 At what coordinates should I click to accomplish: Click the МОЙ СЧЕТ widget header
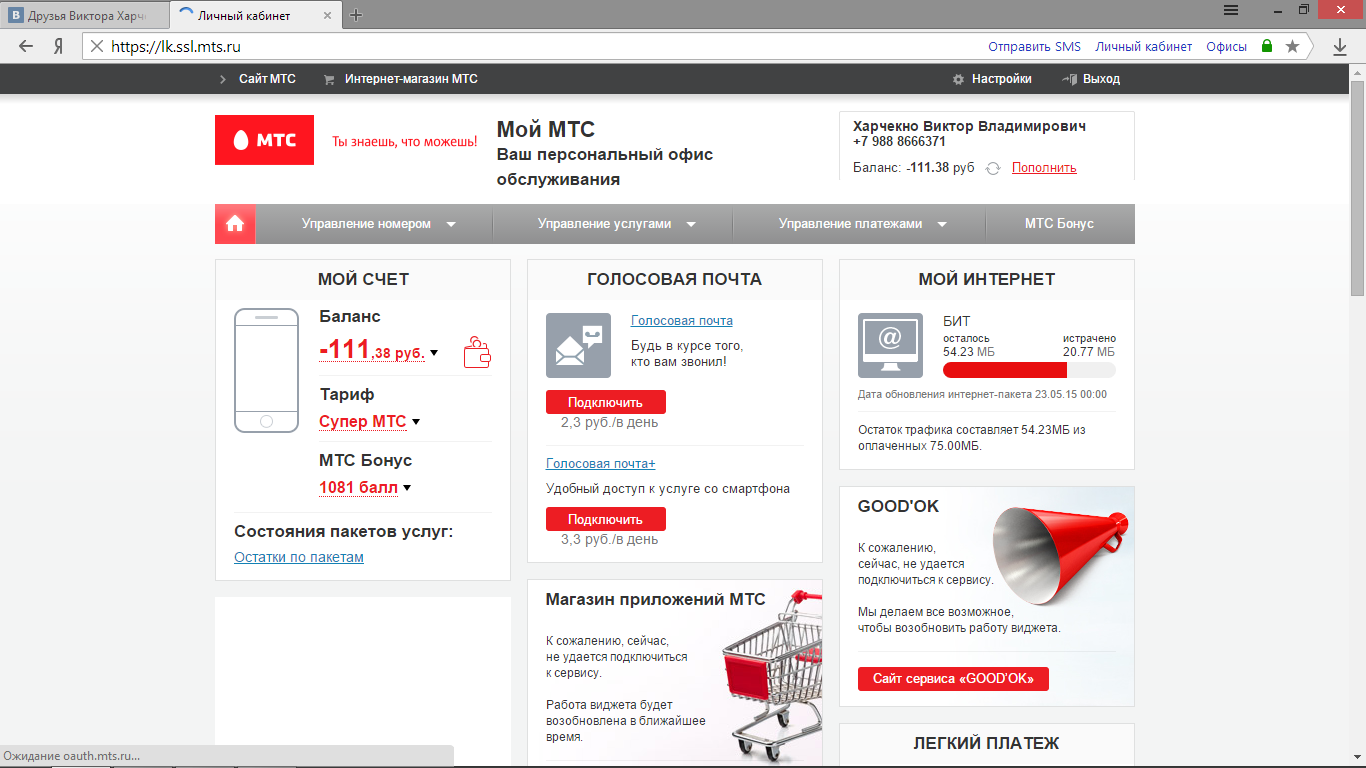coord(363,280)
